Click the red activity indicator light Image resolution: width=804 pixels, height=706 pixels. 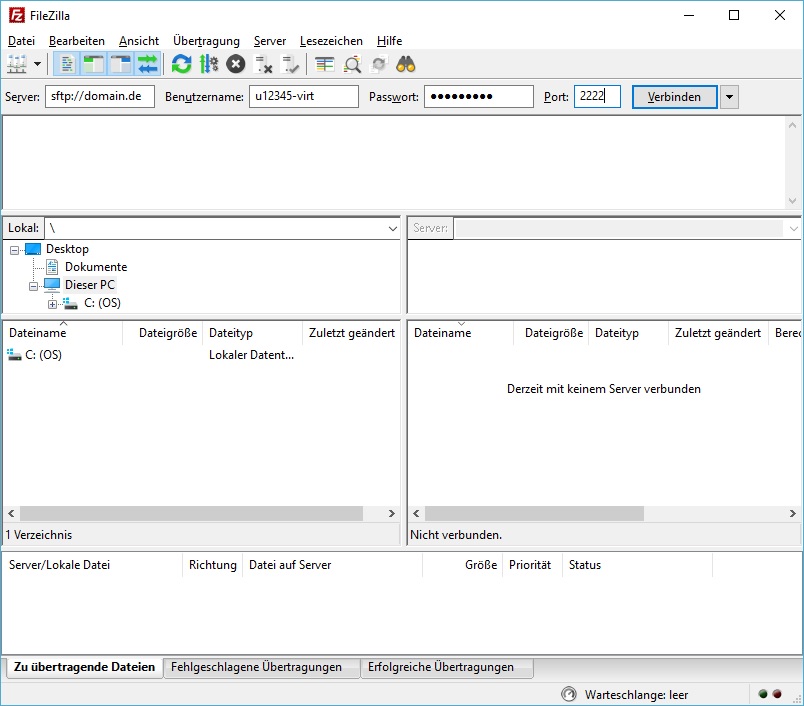777,694
